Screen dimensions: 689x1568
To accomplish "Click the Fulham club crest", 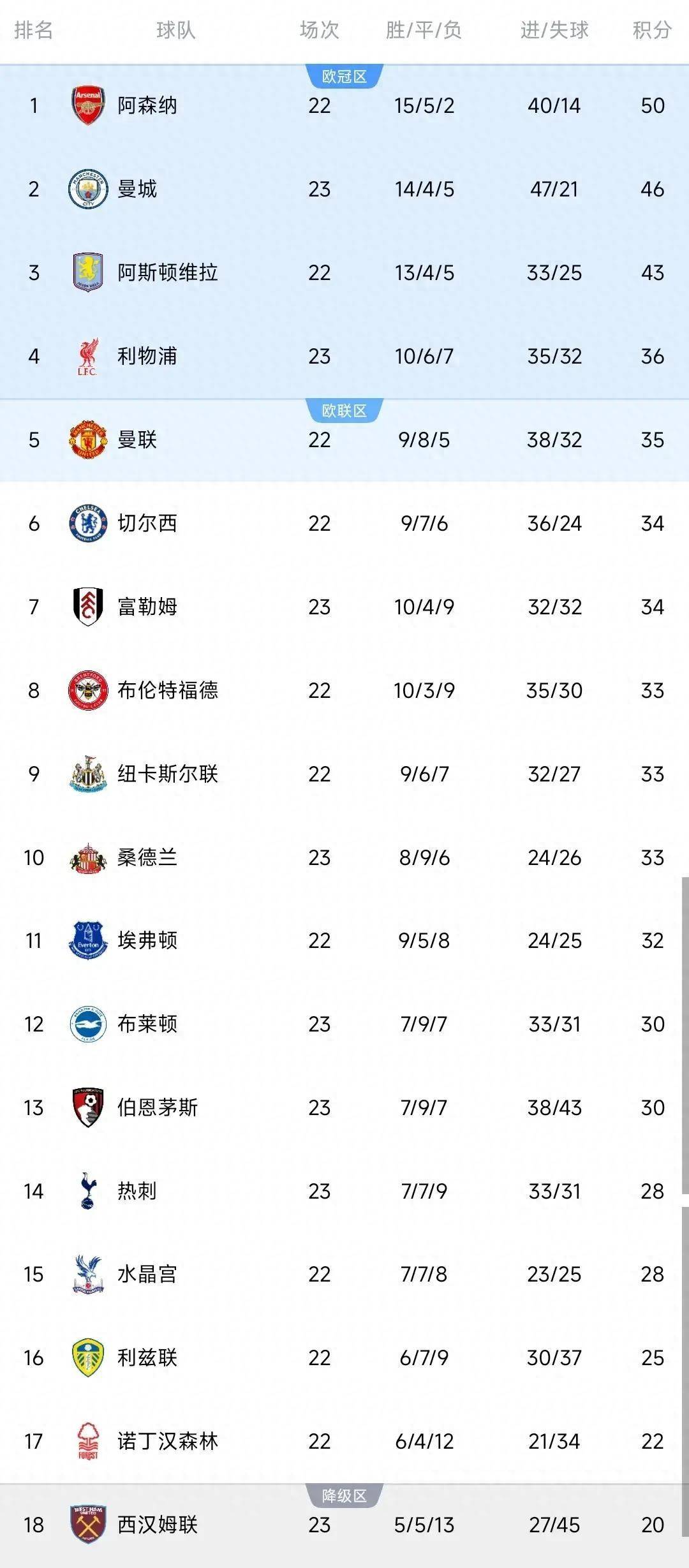I will point(88,606).
